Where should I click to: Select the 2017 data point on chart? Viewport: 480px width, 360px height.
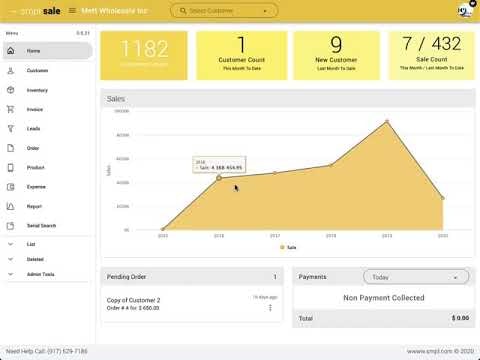(x=275, y=173)
